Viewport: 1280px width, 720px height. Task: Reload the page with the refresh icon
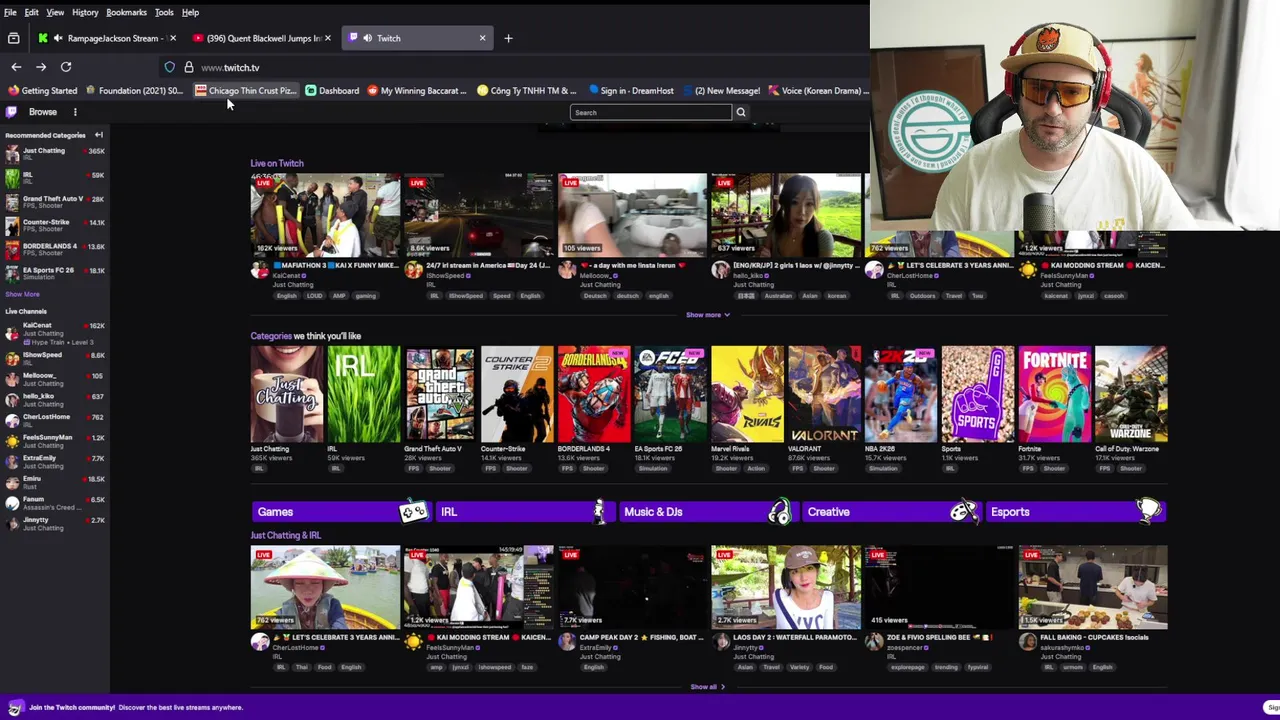click(66, 67)
